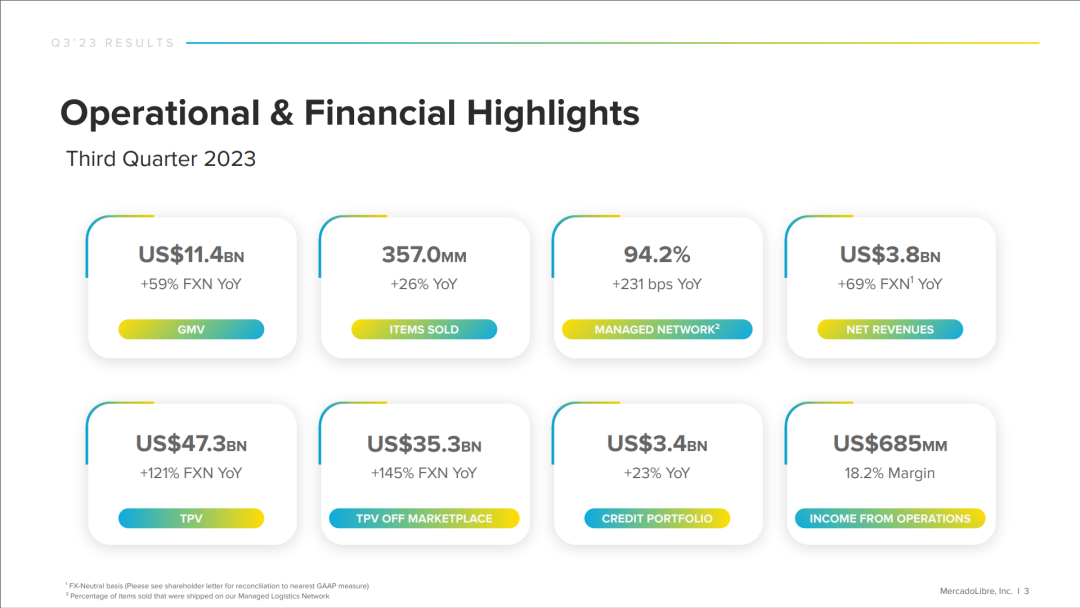Click the US$11.4BN GMV figure

(x=191, y=255)
